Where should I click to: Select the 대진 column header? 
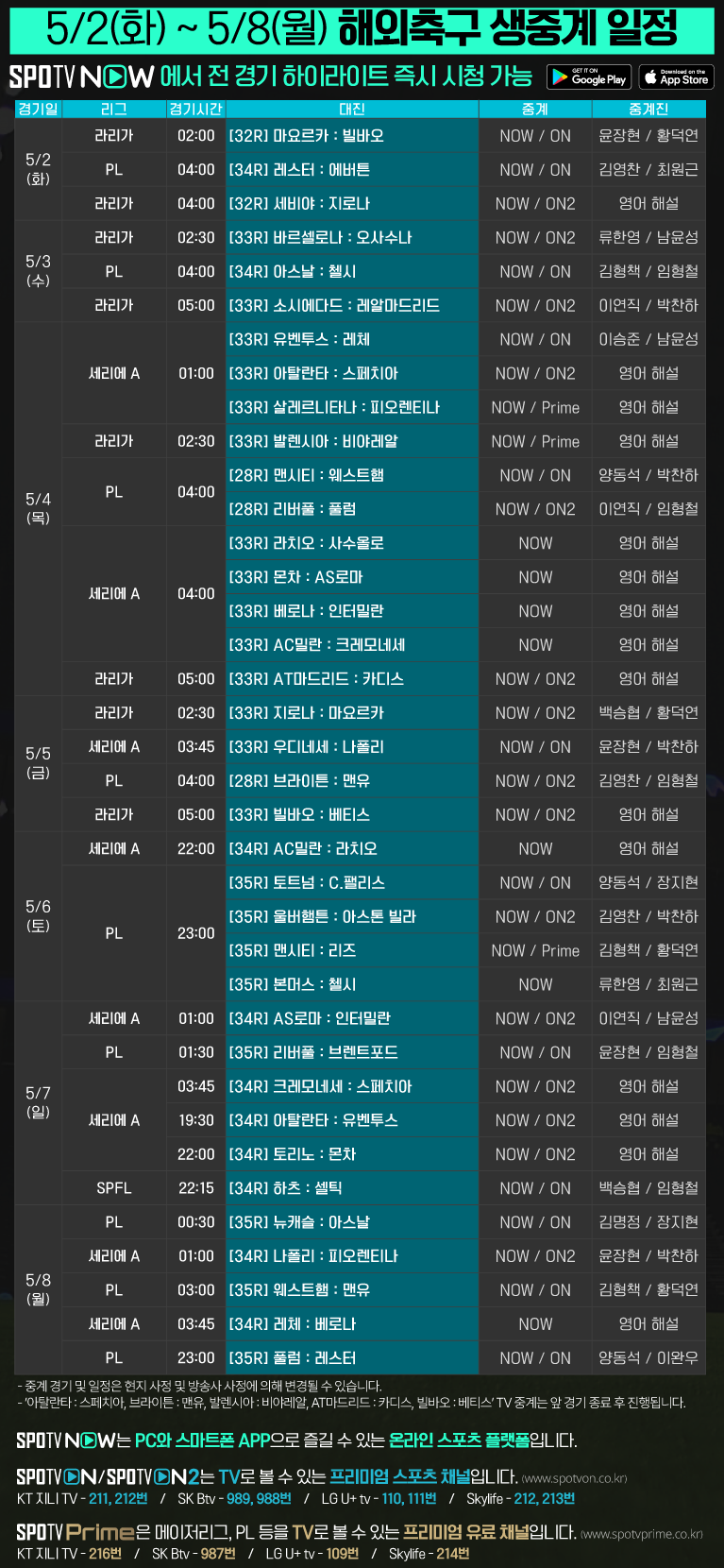(352, 110)
